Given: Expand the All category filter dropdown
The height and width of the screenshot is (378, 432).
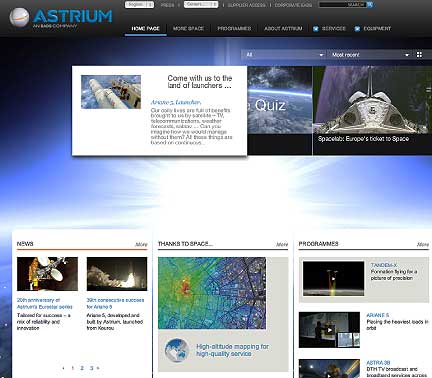Looking at the screenshot, I should coord(284,55).
